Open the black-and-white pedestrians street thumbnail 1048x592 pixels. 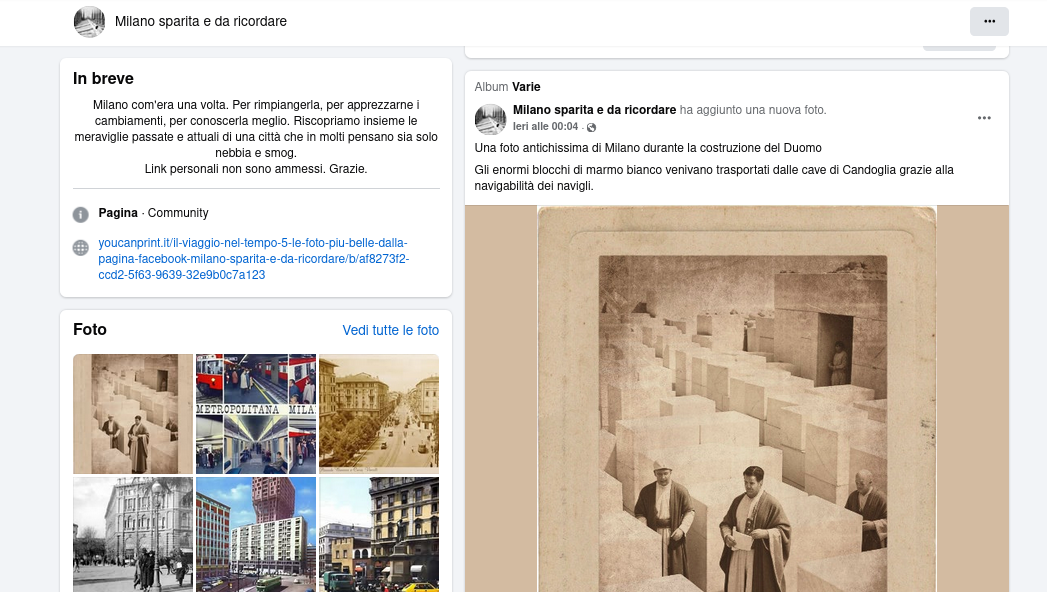pyautogui.click(x=133, y=534)
